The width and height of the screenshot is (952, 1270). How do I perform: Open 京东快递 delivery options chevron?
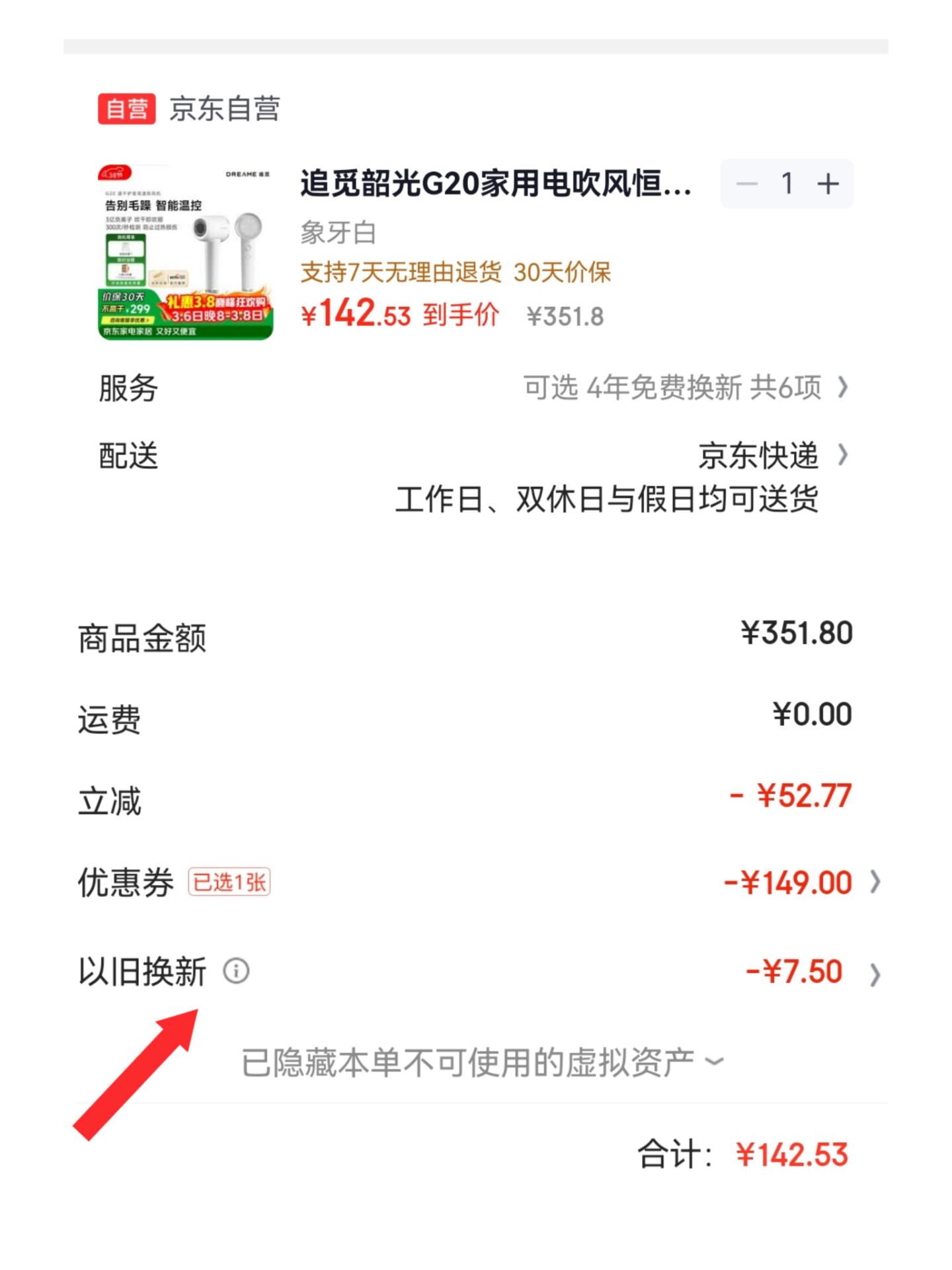[842, 455]
